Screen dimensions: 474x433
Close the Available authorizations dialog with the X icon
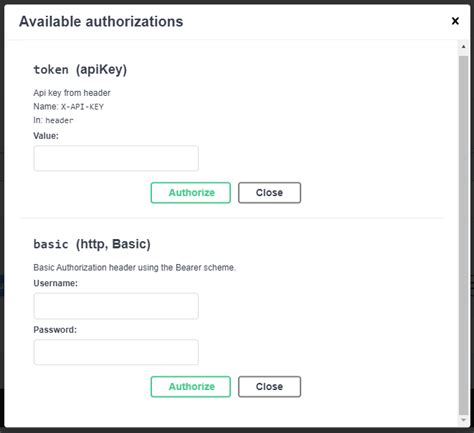pos(455,21)
